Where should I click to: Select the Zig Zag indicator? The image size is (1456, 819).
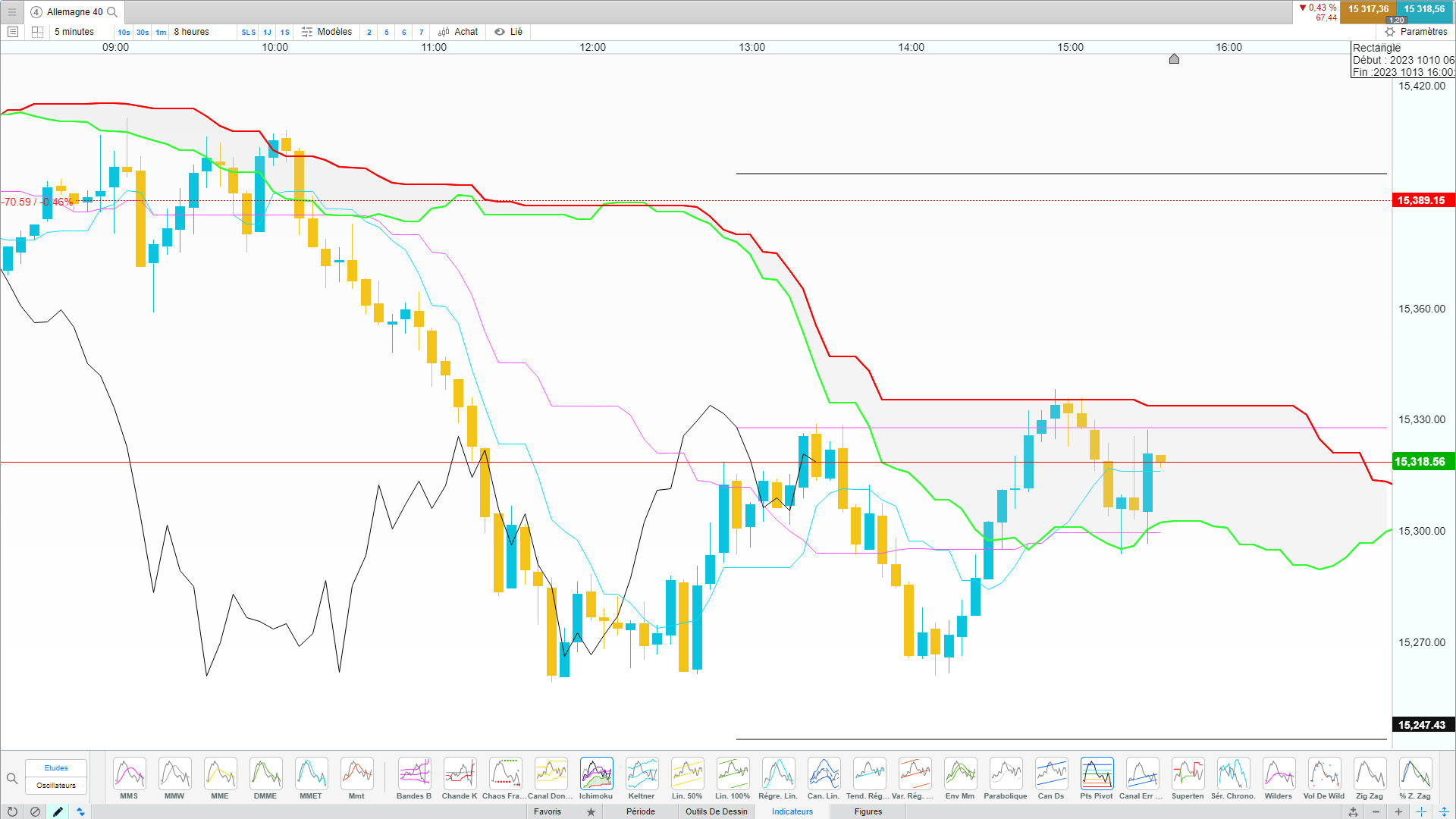pos(1370,774)
